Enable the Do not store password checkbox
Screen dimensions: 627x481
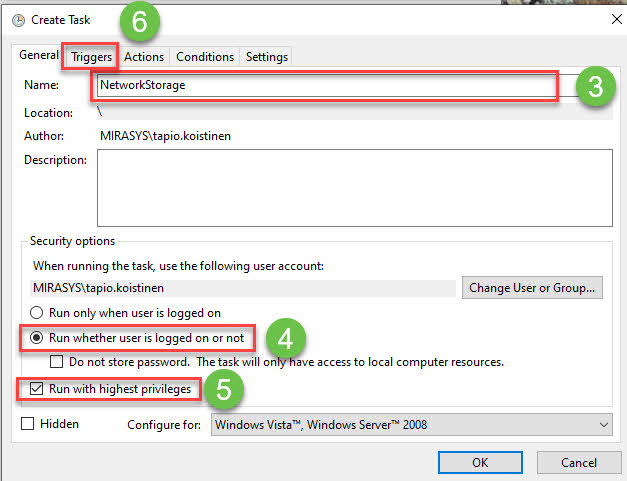(57, 361)
